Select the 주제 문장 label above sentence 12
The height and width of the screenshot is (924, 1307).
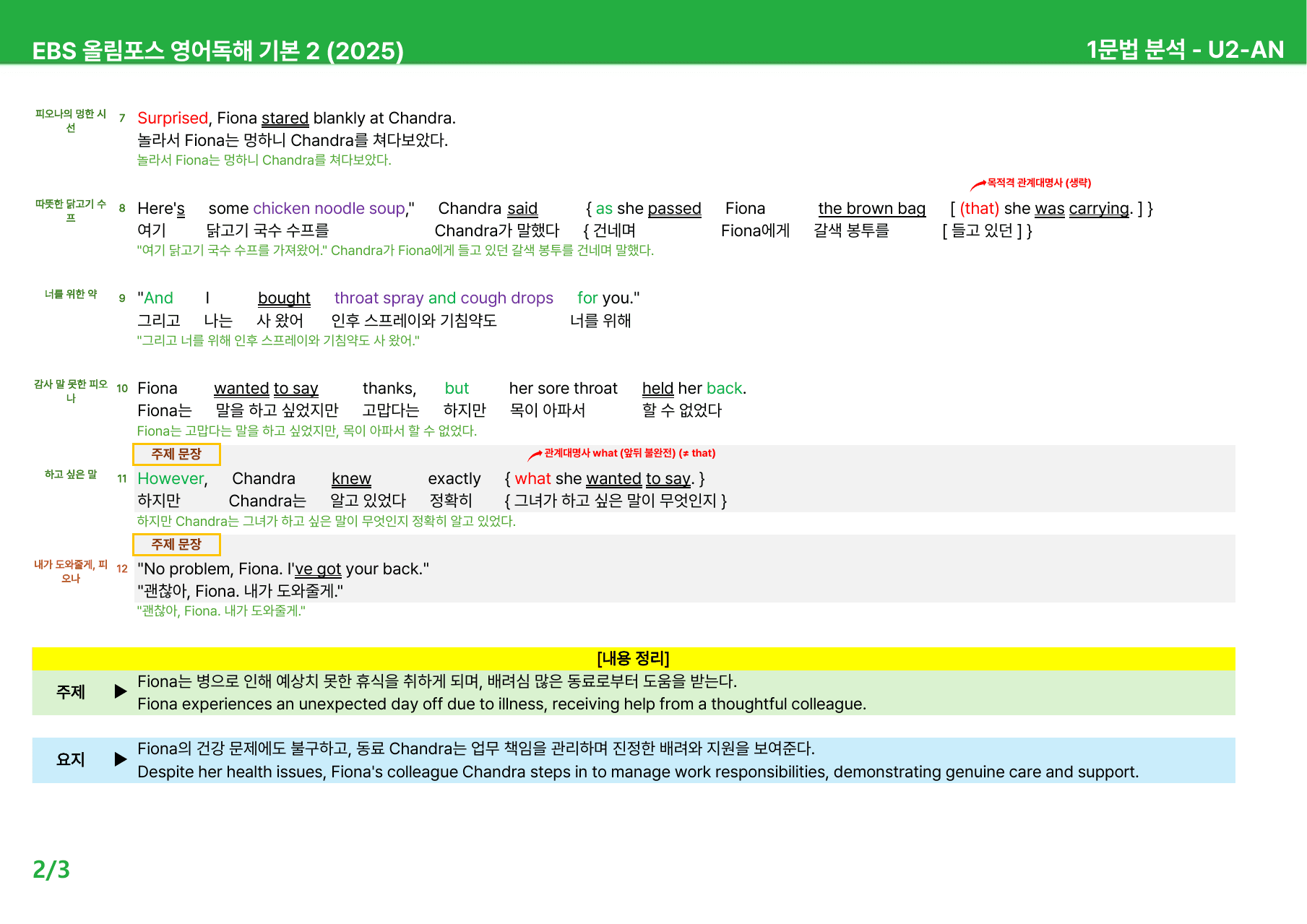point(176,545)
